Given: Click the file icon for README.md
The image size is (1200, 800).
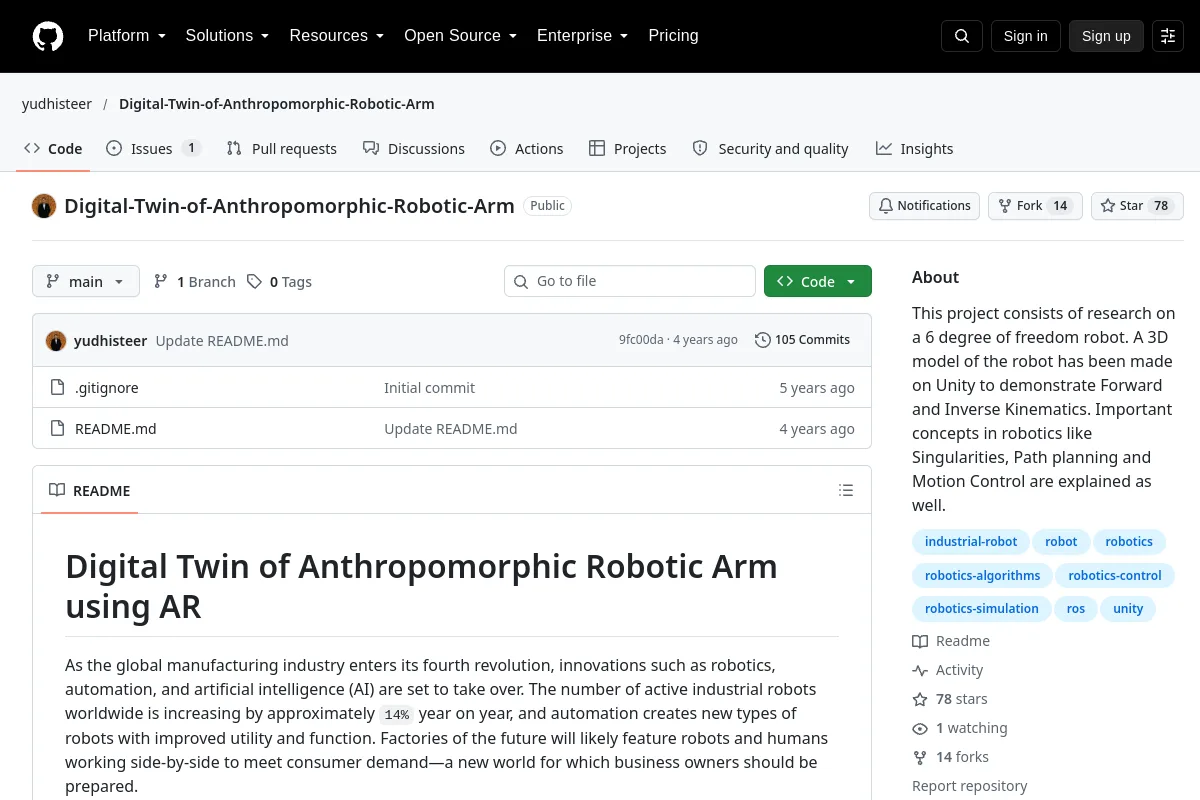Looking at the screenshot, I should [x=58, y=429].
